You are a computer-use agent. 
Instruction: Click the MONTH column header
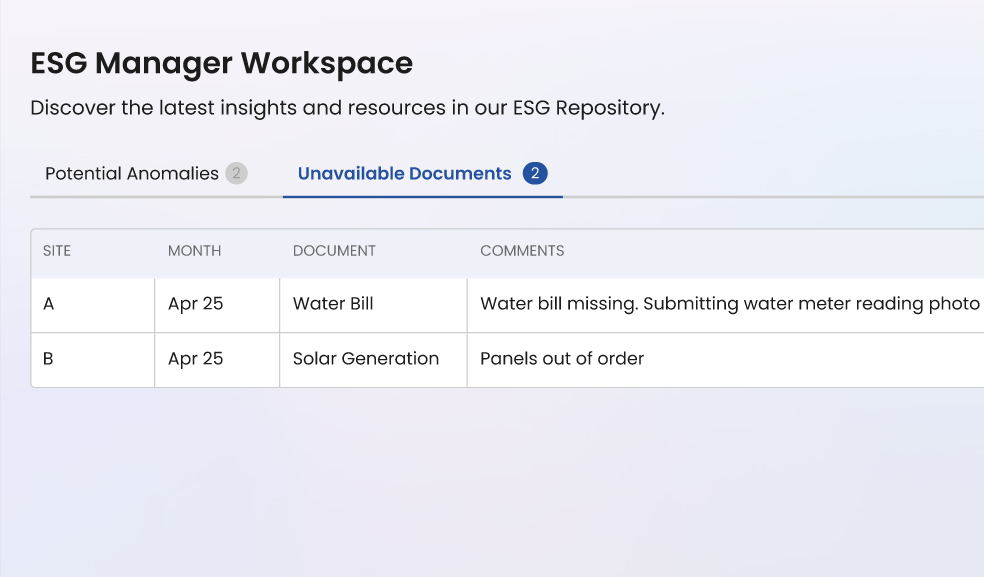click(194, 251)
